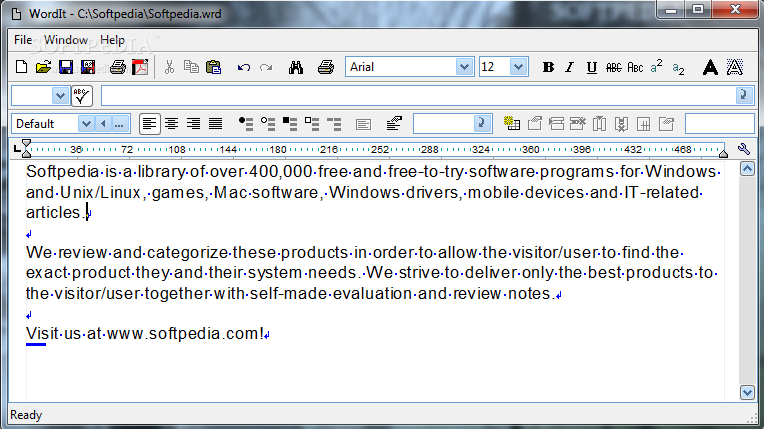Apply filled square bullet list
The image size is (764, 429).
pyautogui.click(x=290, y=123)
